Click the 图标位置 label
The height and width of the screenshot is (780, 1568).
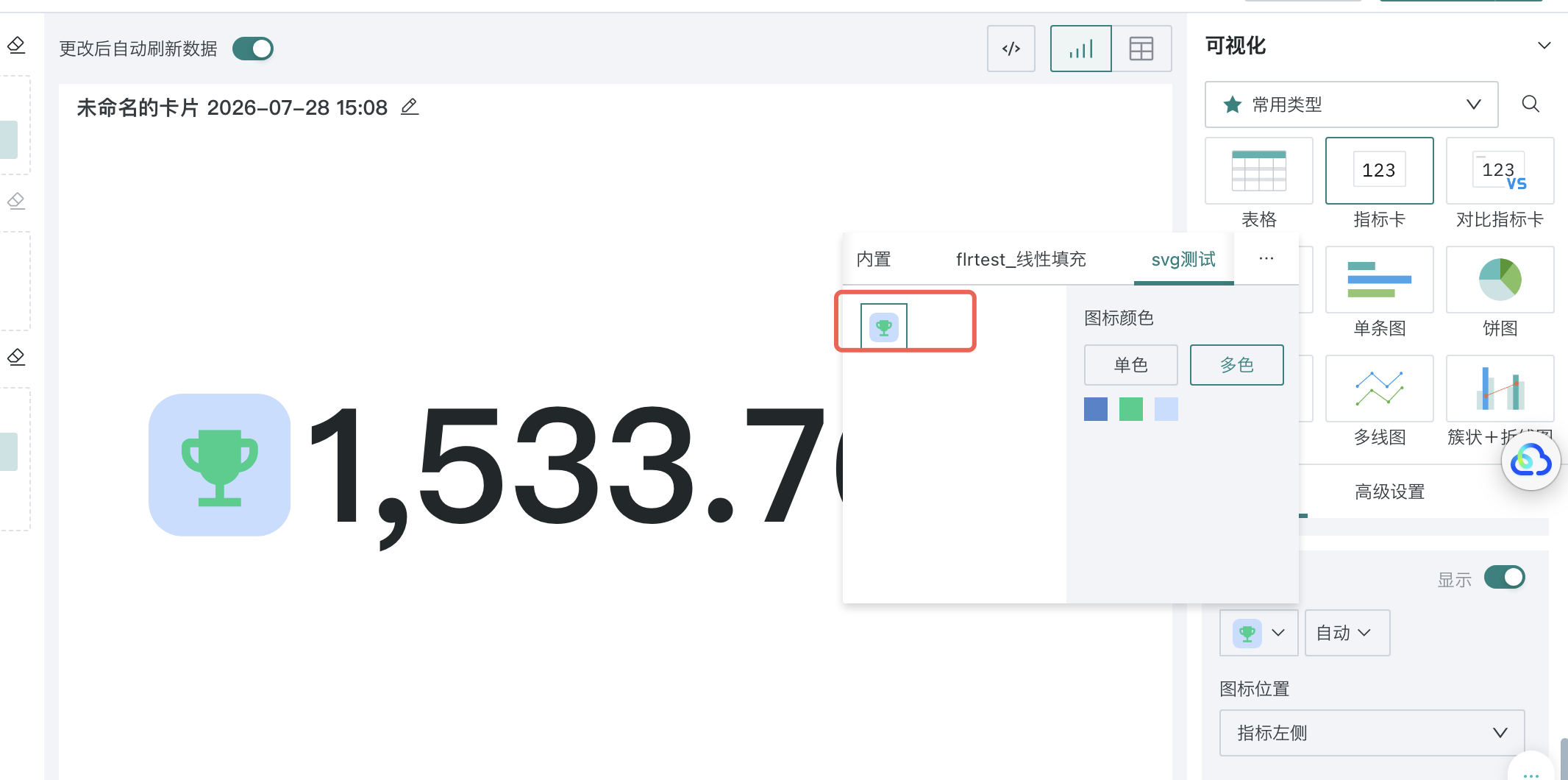(x=1255, y=689)
